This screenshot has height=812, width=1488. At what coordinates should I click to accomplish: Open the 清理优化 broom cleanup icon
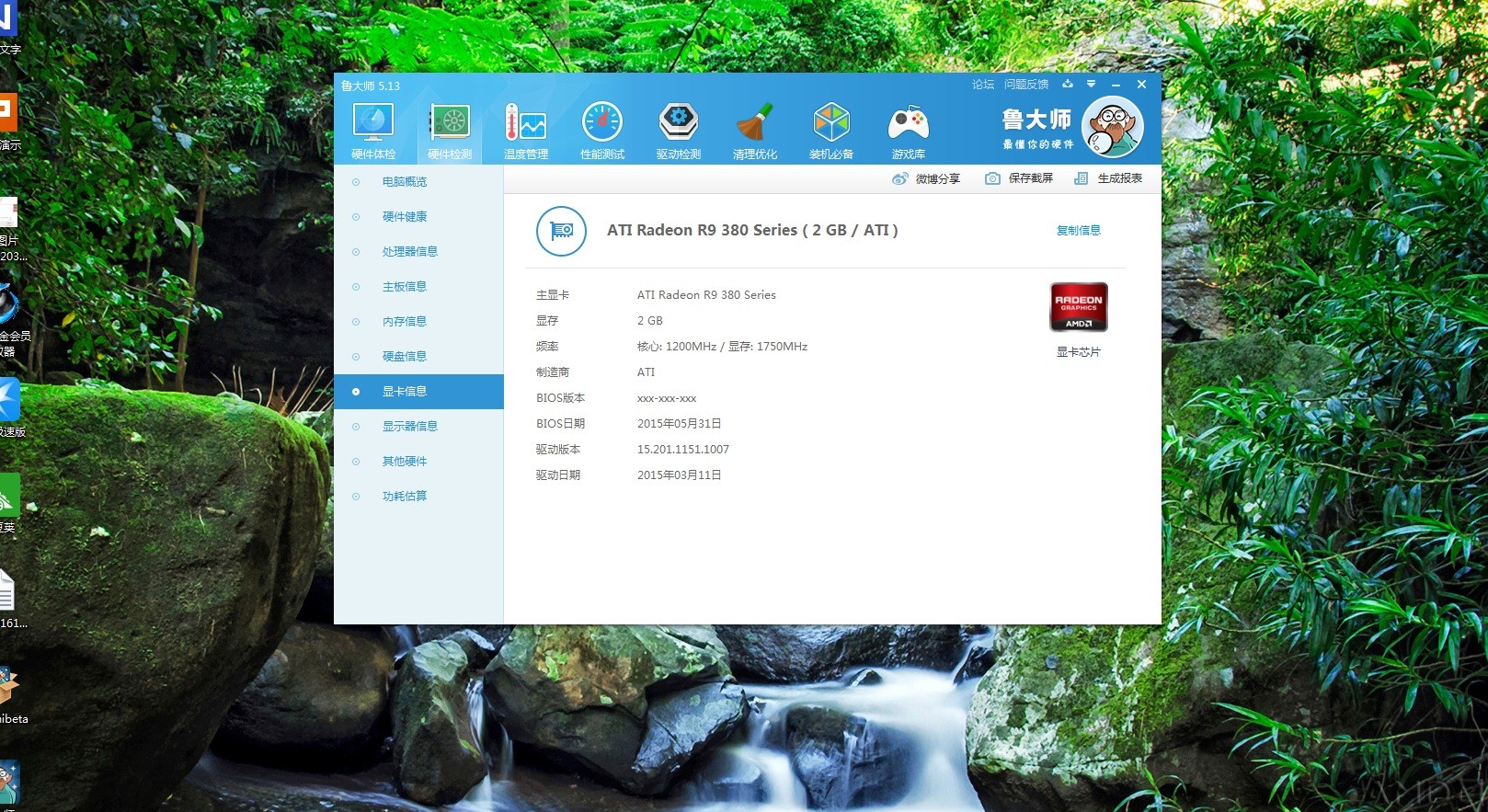[x=755, y=131]
